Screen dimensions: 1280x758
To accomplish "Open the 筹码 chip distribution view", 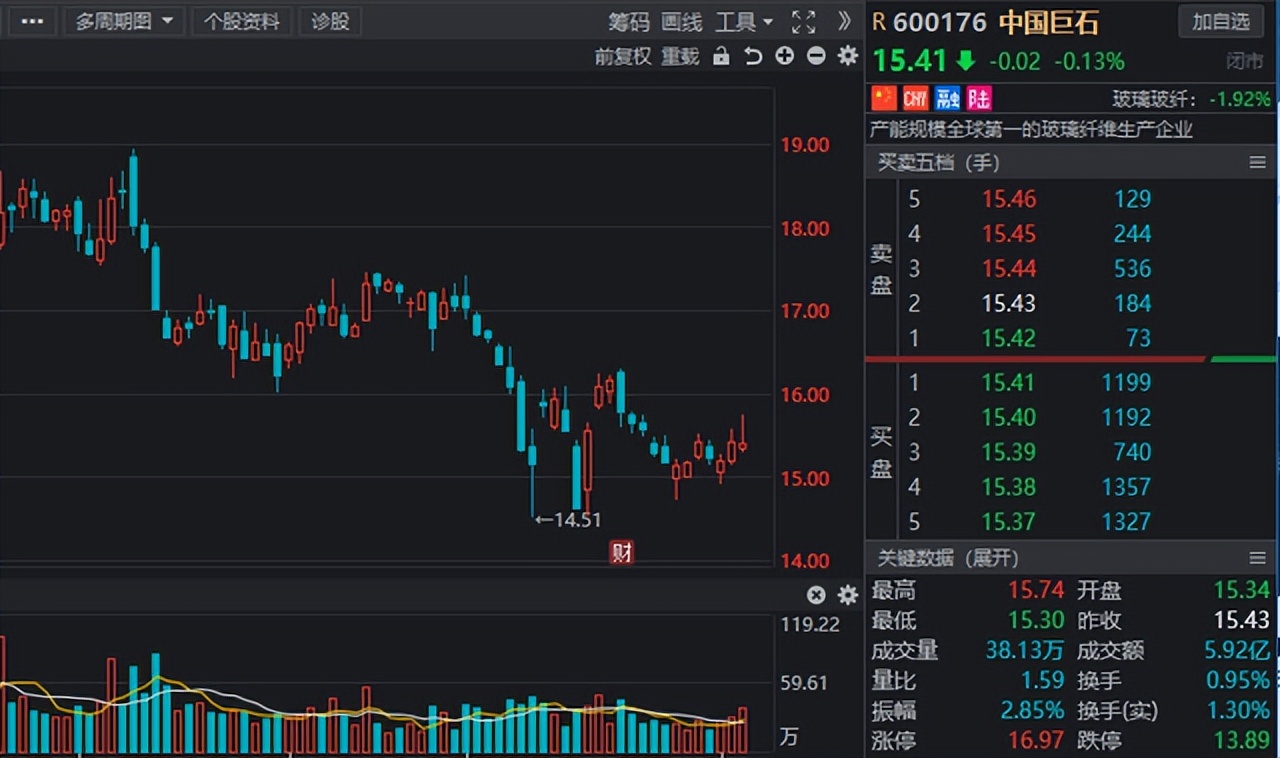I will [628, 22].
